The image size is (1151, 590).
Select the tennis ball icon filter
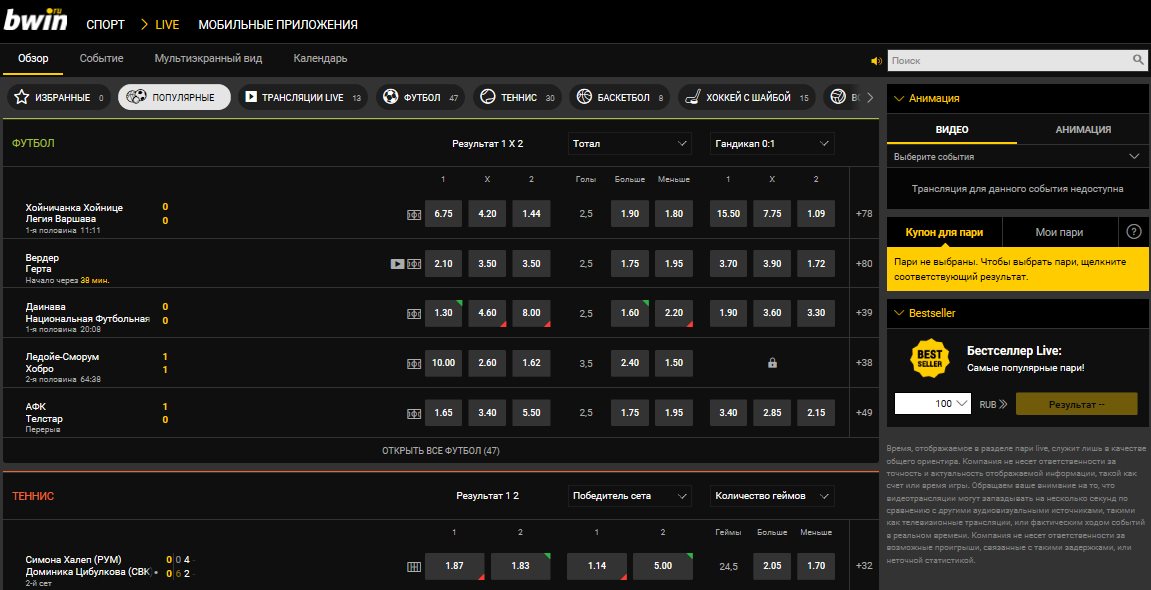tap(488, 97)
